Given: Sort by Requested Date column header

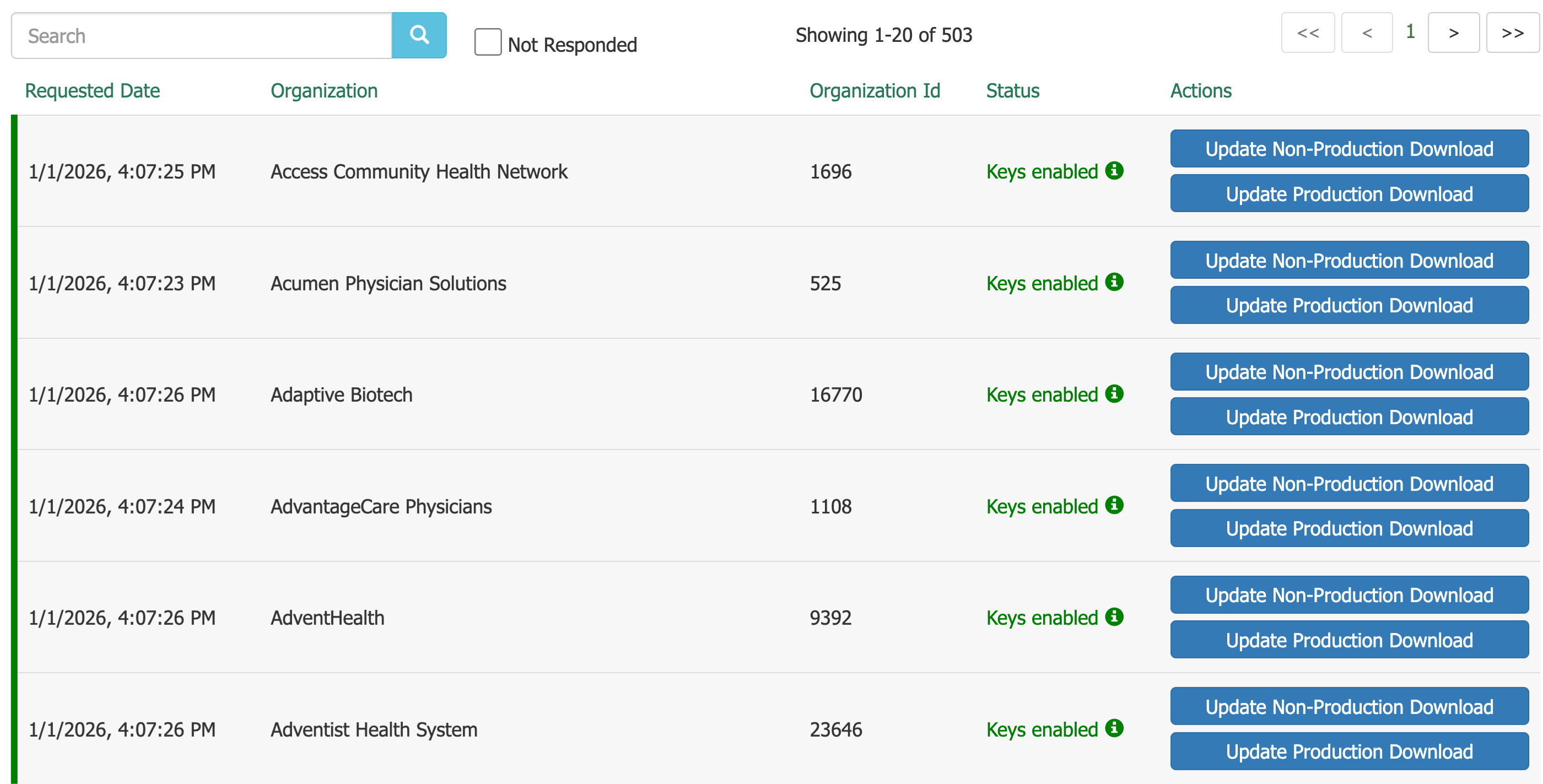Looking at the screenshot, I should tap(92, 90).
